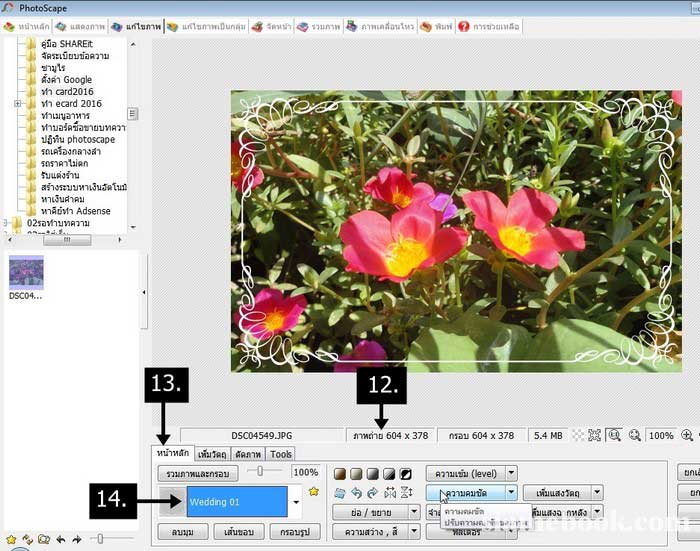Switch to the รวมภาพ combine tab

[x=318, y=27]
